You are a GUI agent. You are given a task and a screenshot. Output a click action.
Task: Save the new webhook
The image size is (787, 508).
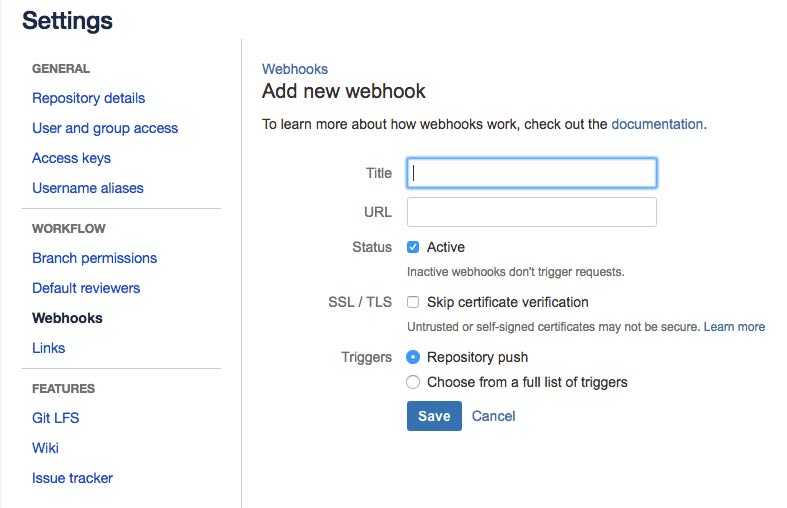coord(434,416)
